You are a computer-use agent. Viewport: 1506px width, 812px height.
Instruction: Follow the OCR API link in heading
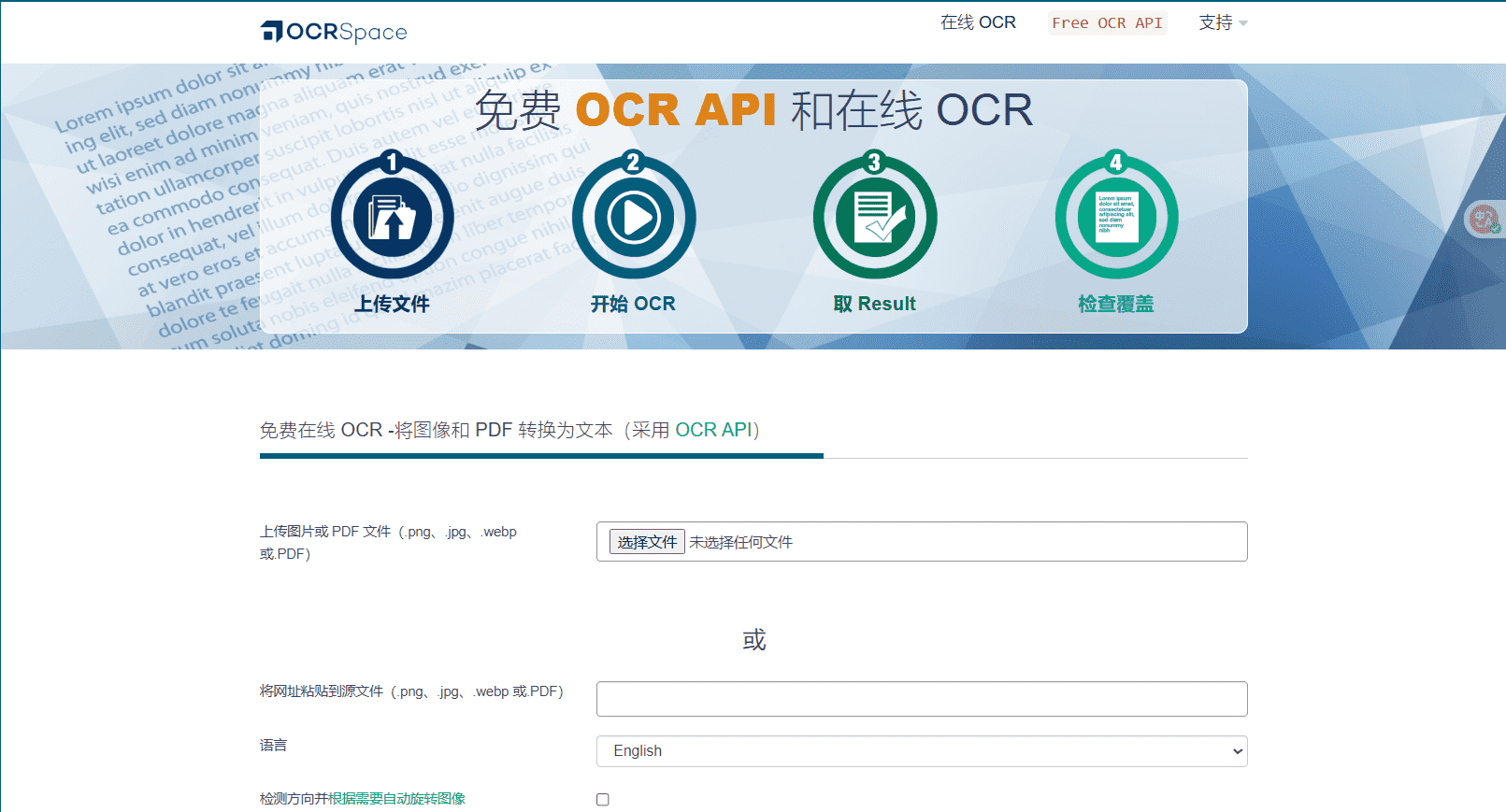tap(714, 430)
